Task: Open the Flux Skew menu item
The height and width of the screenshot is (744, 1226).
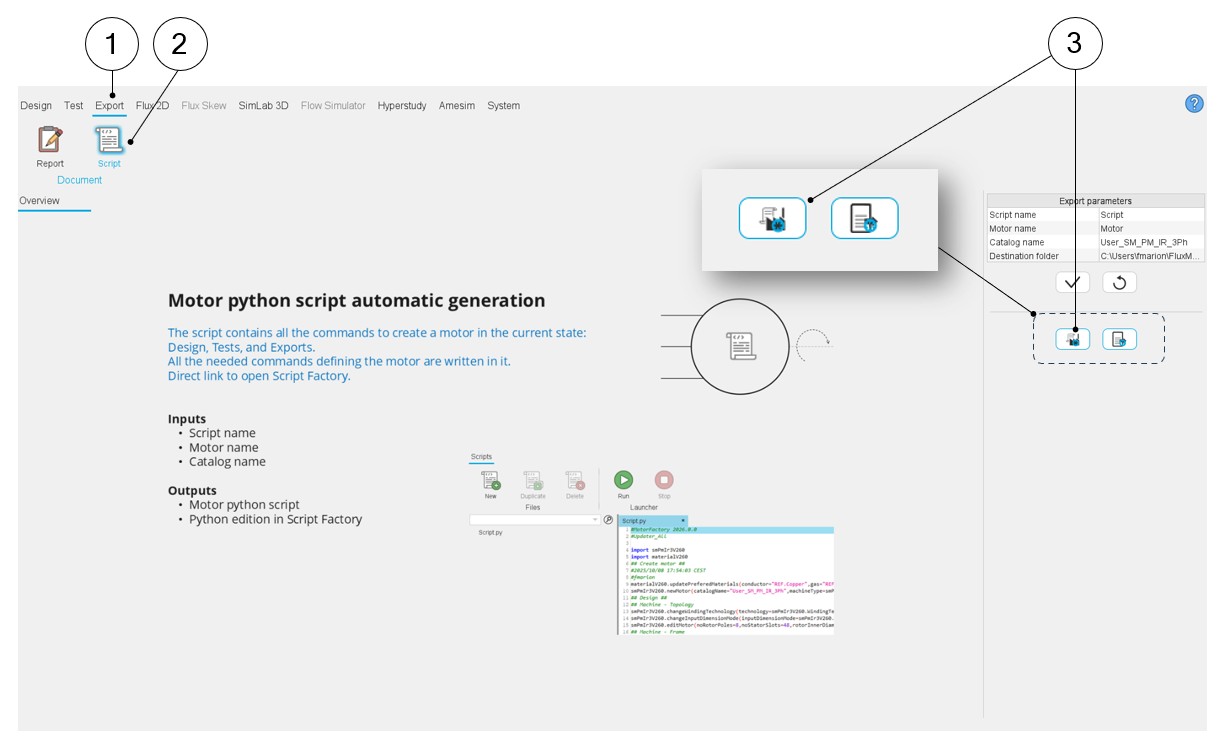Action: (x=204, y=106)
